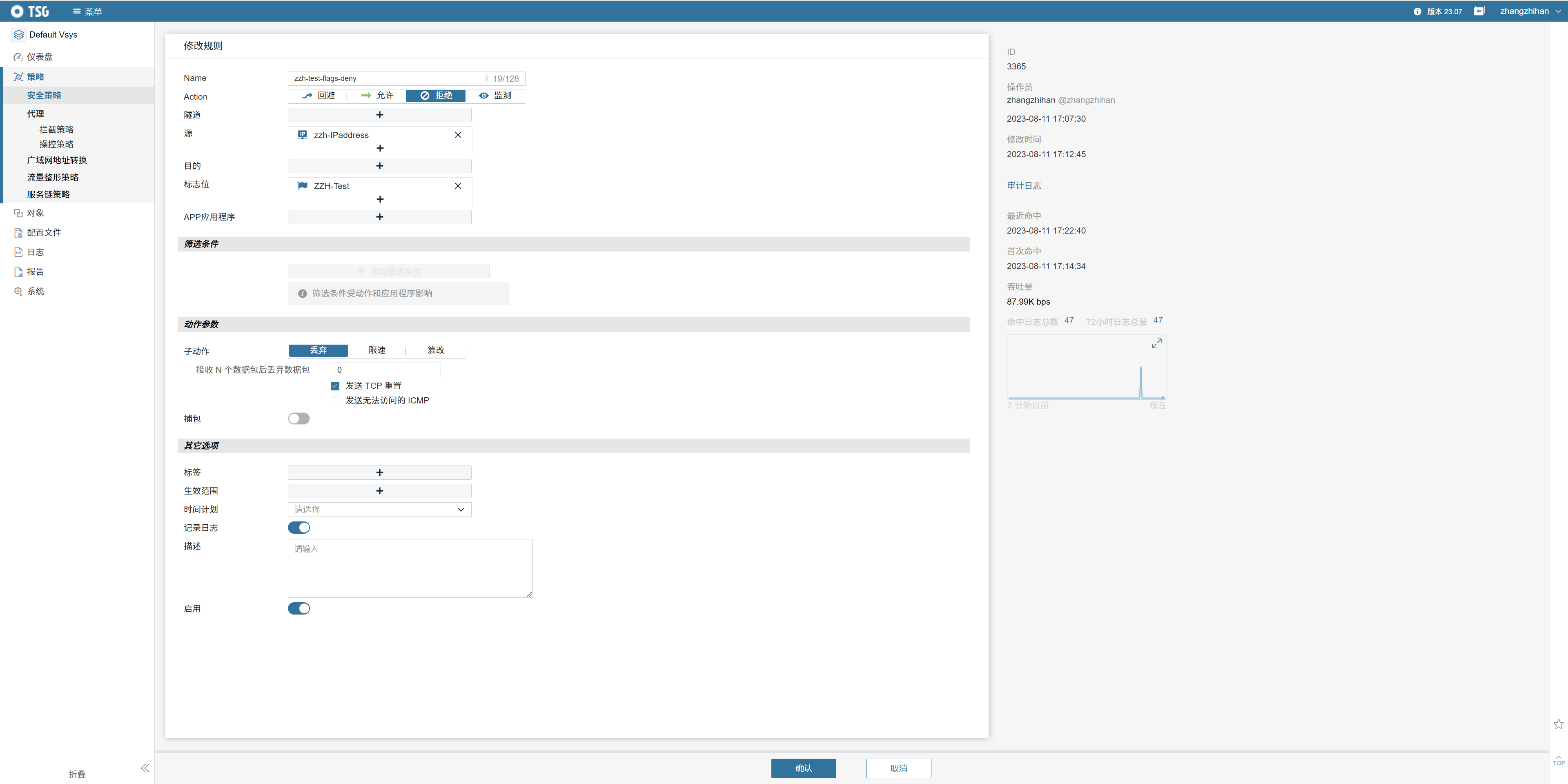
Task: Click the star favorite icon
Action: point(1558,724)
